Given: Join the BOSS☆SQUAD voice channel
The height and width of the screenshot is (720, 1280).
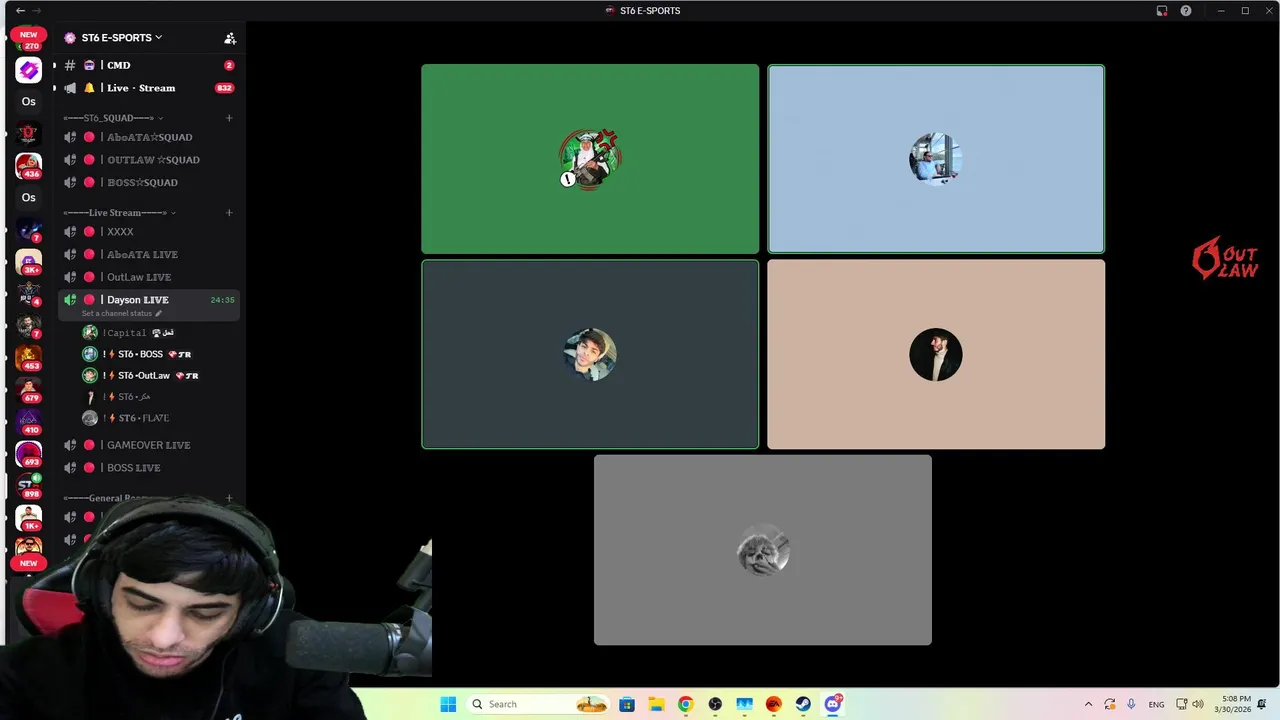Looking at the screenshot, I should [x=148, y=182].
